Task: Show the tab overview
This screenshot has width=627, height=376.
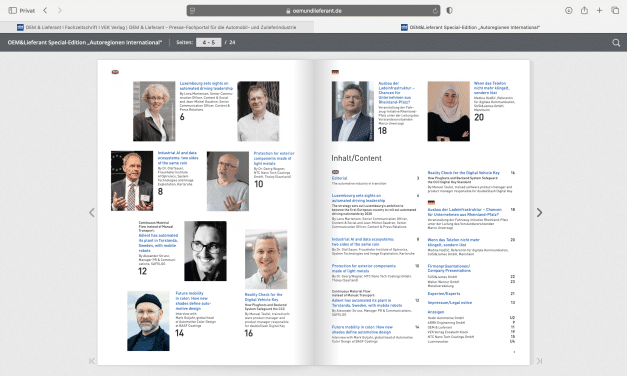Action: pos(615,10)
